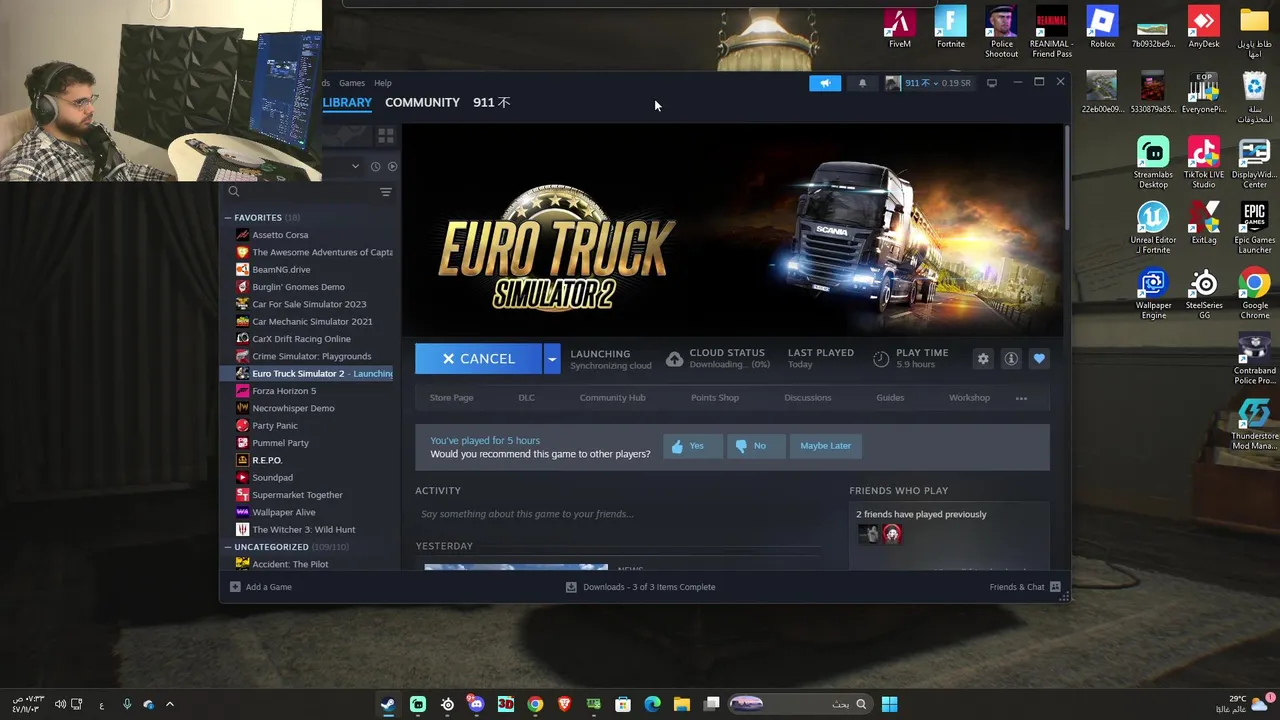1280x720 pixels.
Task: Open more links ellipsis menu
Action: coord(1021,398)
